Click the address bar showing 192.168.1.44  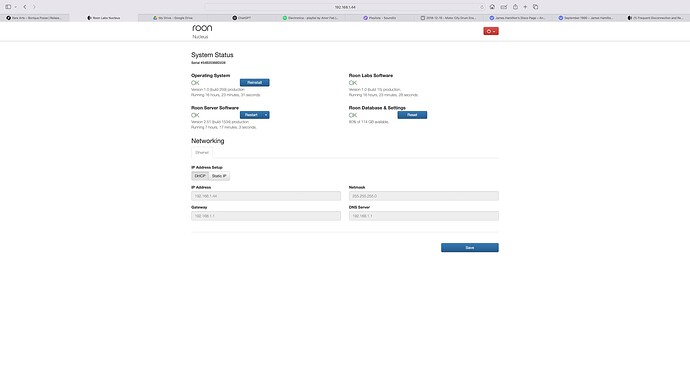(345, 7)
